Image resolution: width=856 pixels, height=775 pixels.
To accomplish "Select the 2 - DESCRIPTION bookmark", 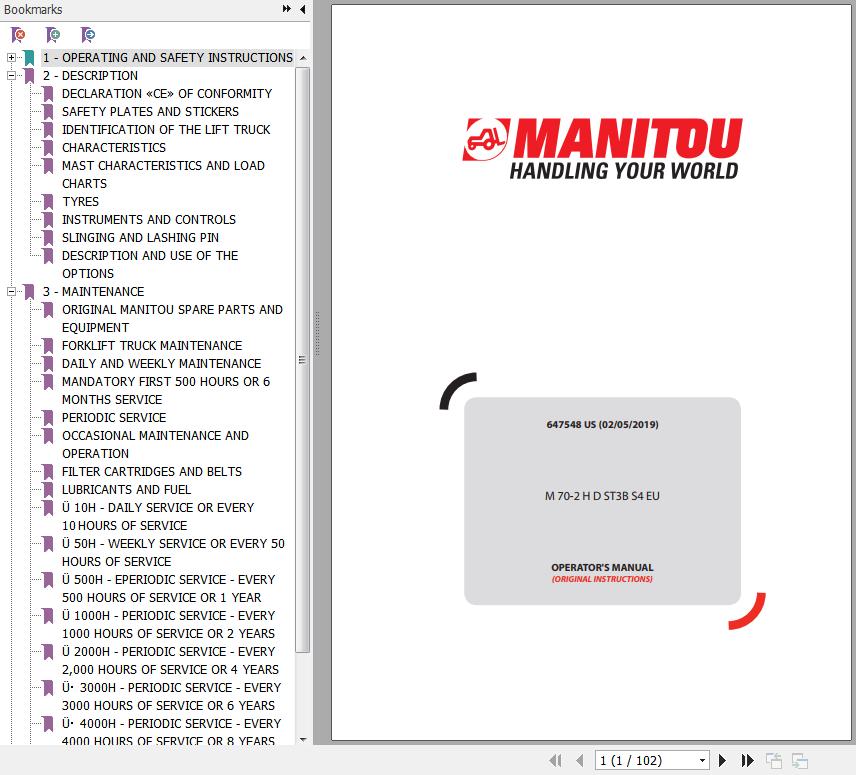I will click(90, 75).
